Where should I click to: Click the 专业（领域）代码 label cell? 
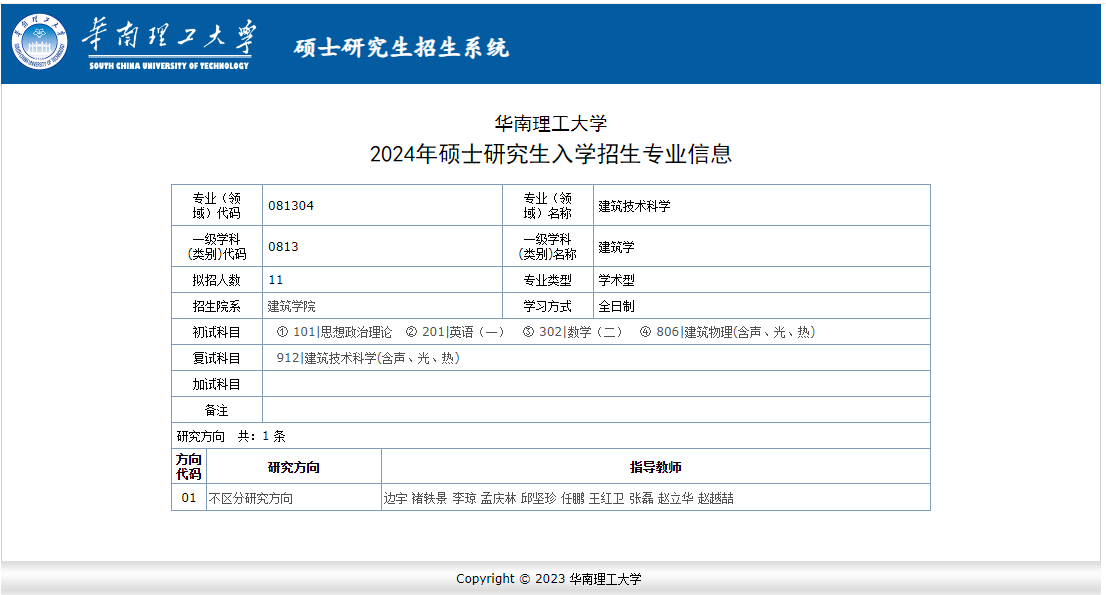click(217, 205)
